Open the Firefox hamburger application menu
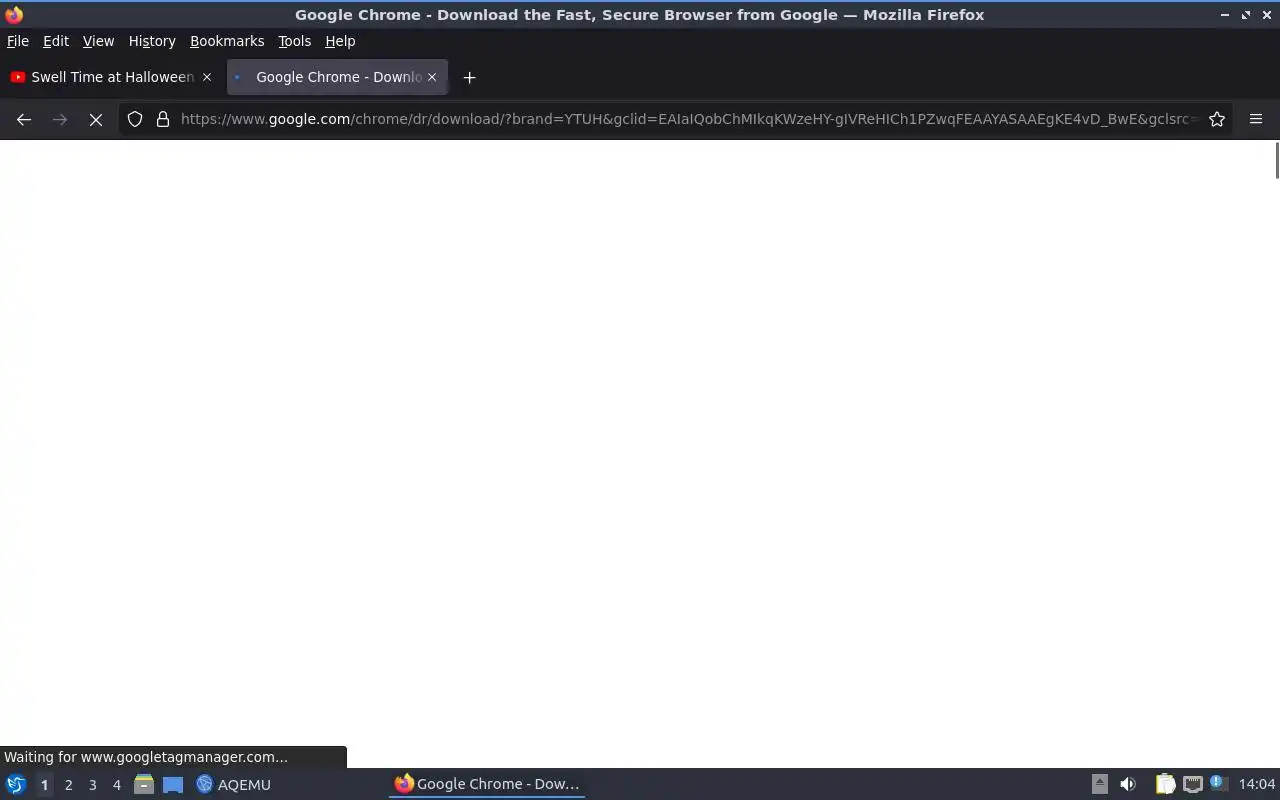This screenshot has height=800, width=1280. click(x=1256, y=119)
